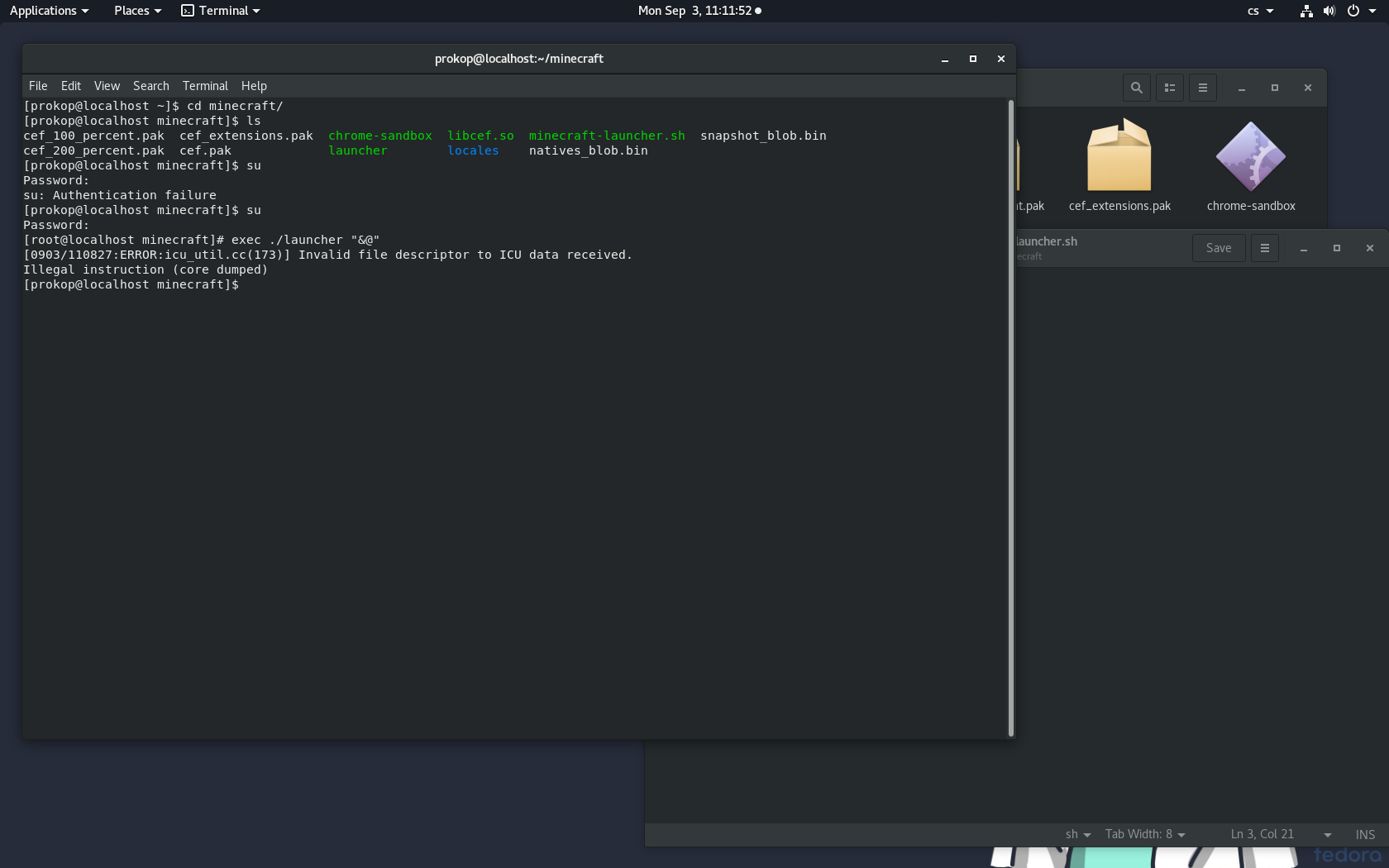Click the clock date in top bar

699,11
